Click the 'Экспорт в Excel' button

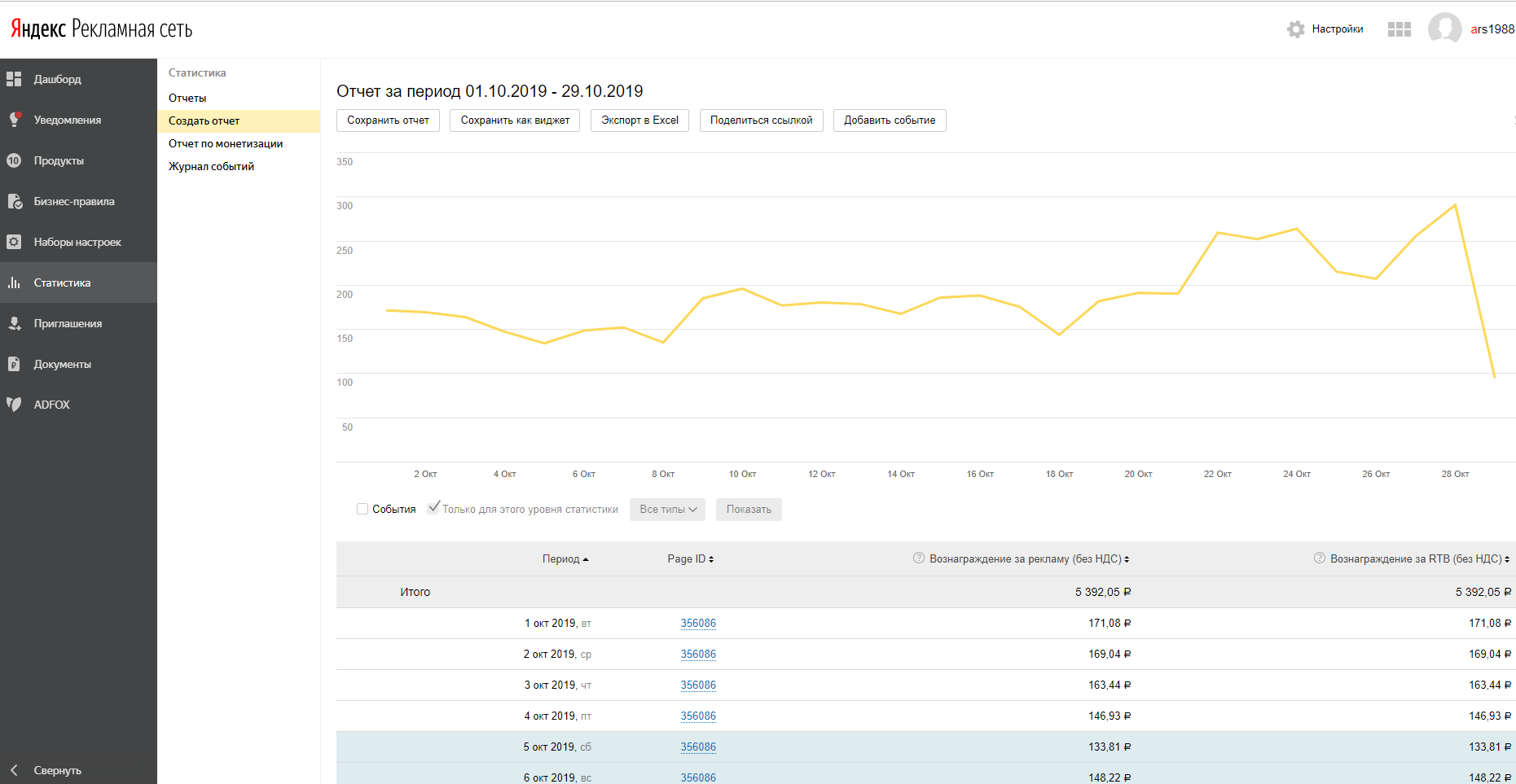(639, 120)
